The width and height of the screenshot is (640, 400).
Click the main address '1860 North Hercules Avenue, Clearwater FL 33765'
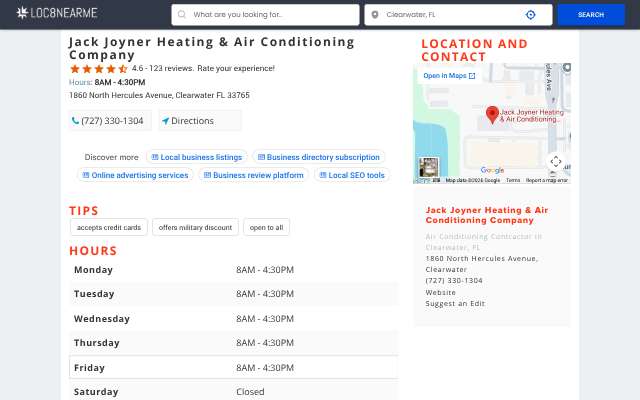(x=159, y=95)
